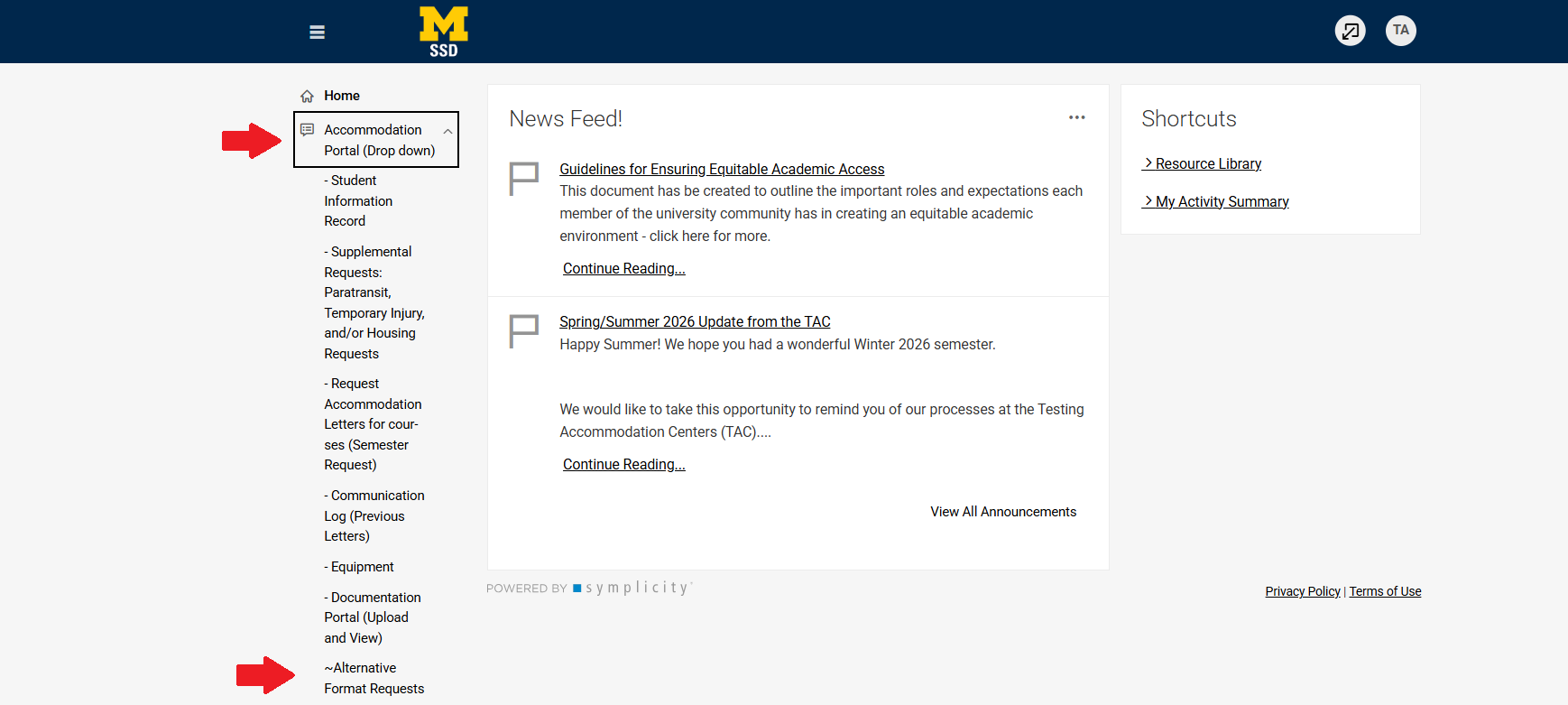The height and width of the screenshot is (705, 1568).
Task: Open Request Accommodation Letters for courses
Action: (373, 424)
